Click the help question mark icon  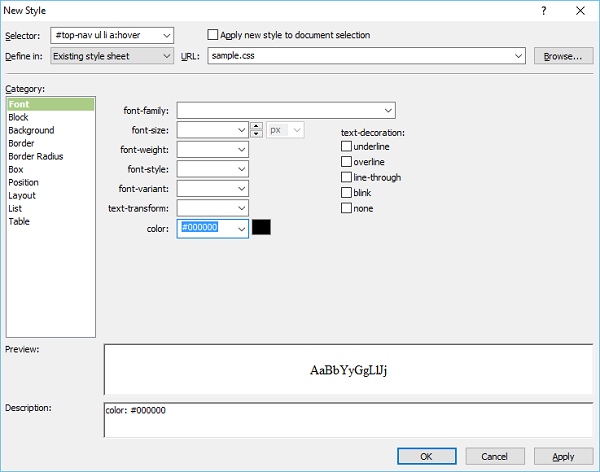pyautogui.click(x=544, y=10)
